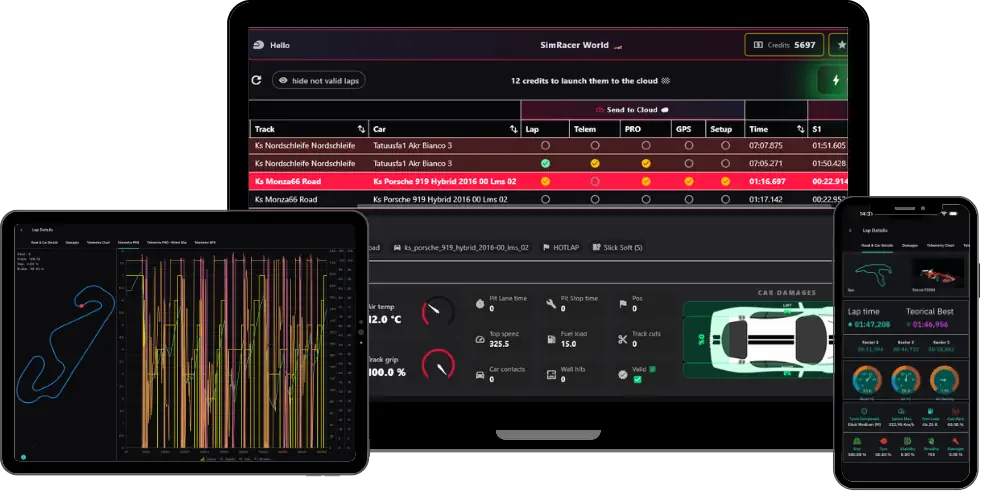Sort the table by Track column arrows
Image resolution: width=981 pixels, height=491 pixels.
click(x=361, y=129)
